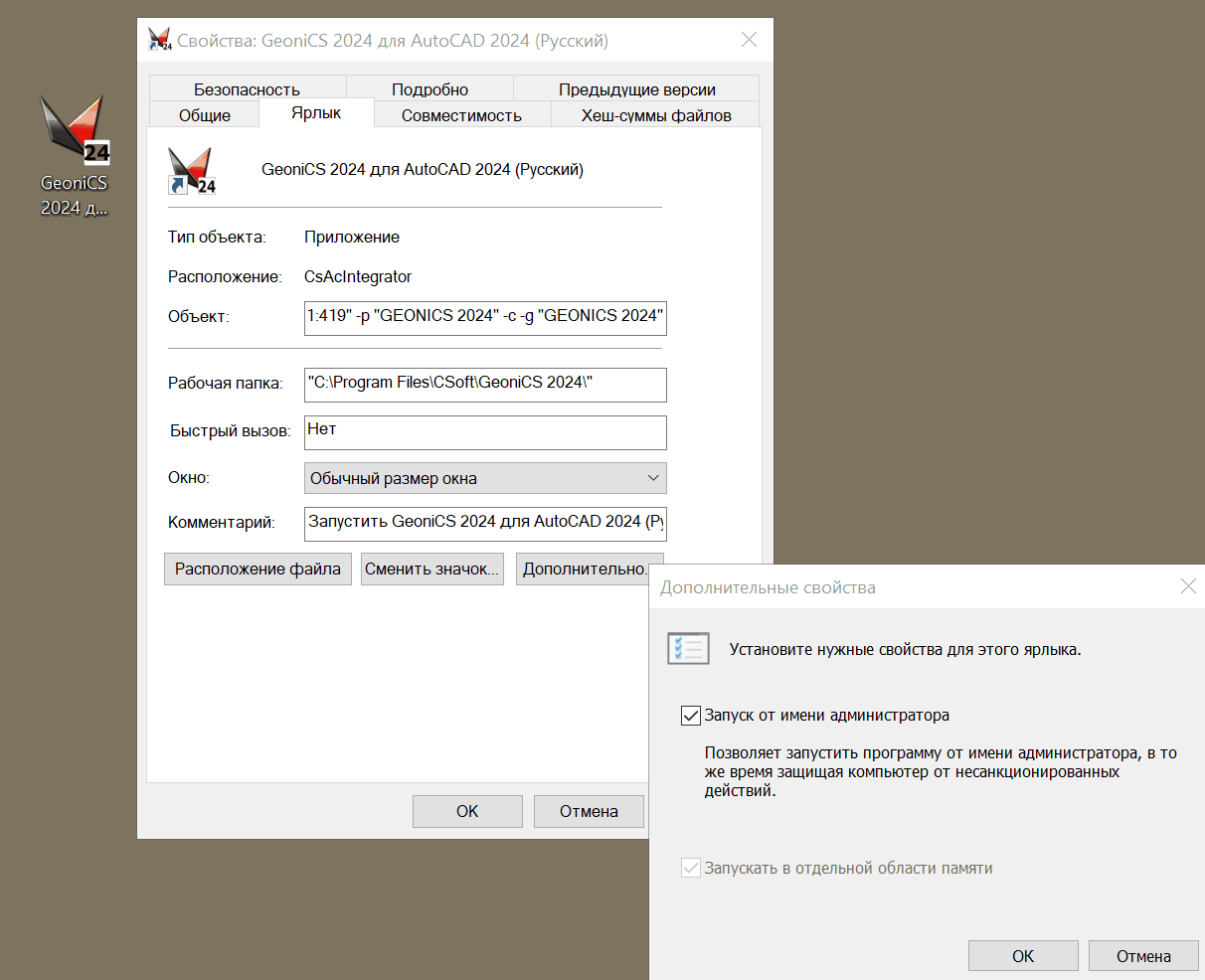
Task: Close the Свойства properties window with X
Action: tap(749, 40)
